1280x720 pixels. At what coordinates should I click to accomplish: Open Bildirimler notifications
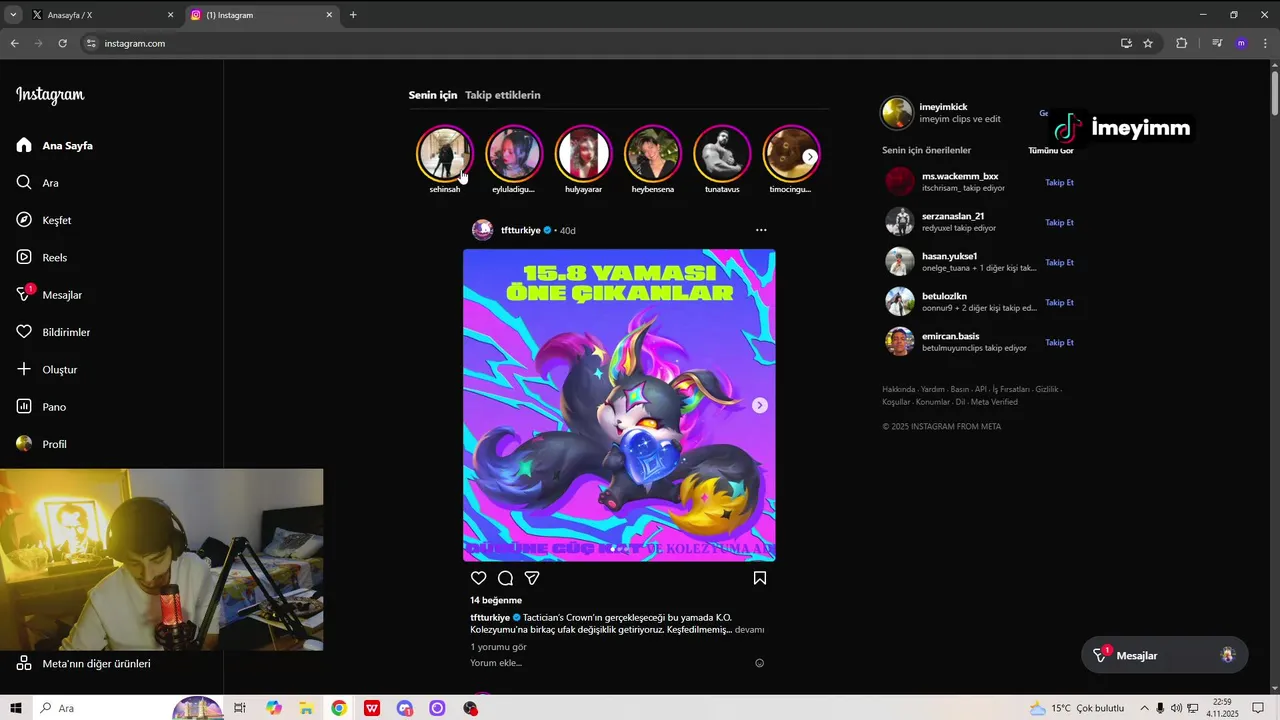click(53, 332)
